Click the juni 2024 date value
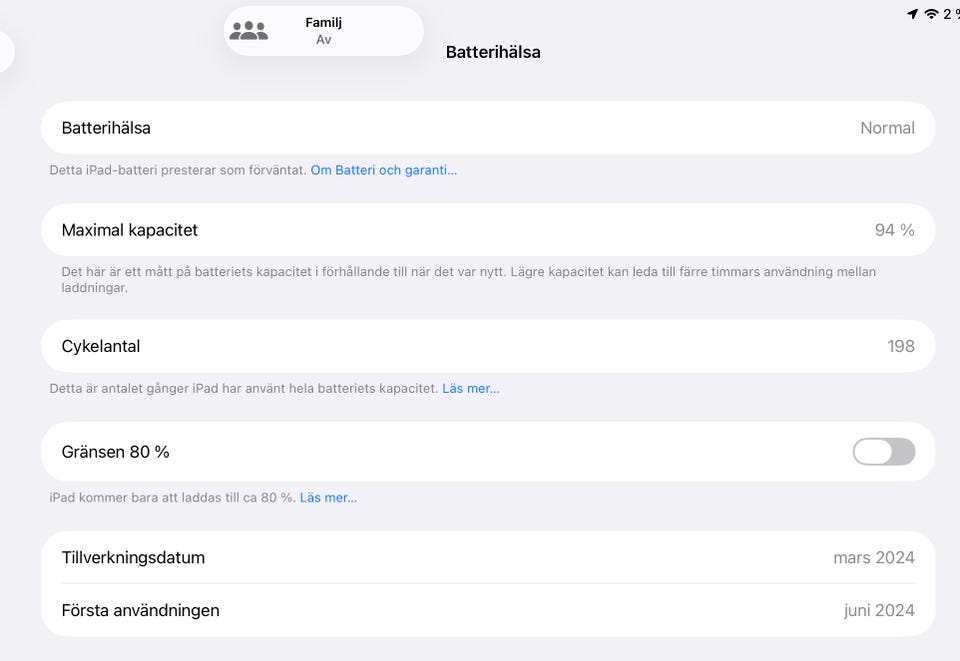The width and height of the screenshot is (960, 661). (878, 610)
